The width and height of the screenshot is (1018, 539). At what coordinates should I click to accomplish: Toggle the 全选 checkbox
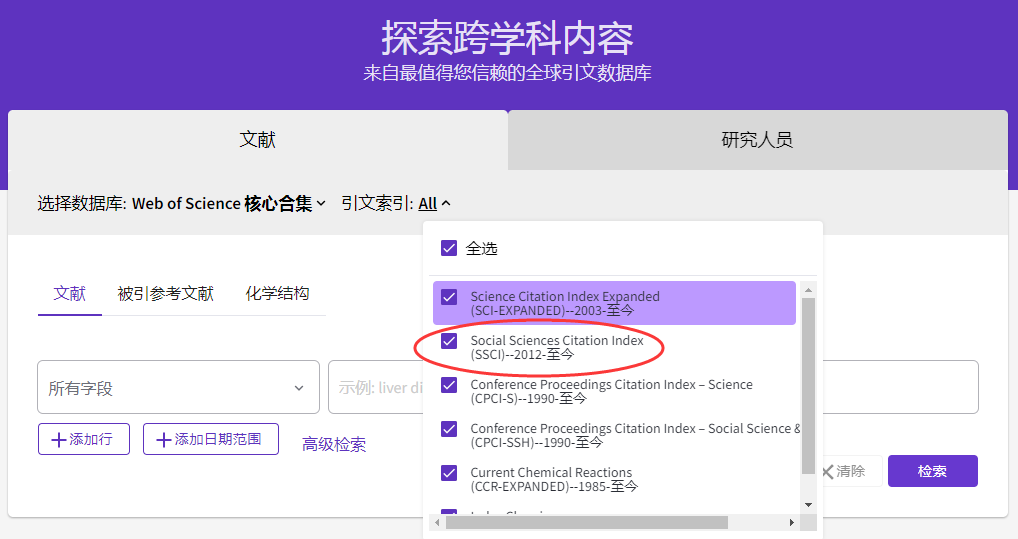coord(449,248)
